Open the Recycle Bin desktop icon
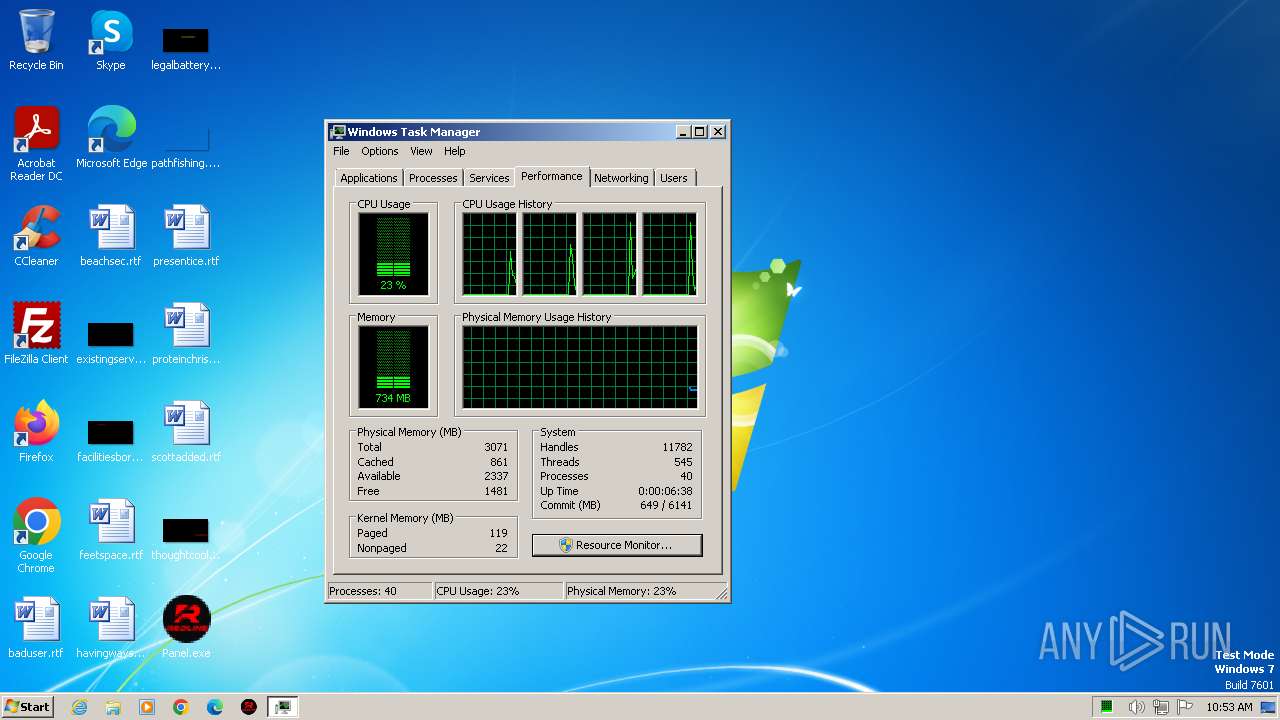Image resolution: width=1280 pixels, height=720 pixels. click(x=36, y=40)
